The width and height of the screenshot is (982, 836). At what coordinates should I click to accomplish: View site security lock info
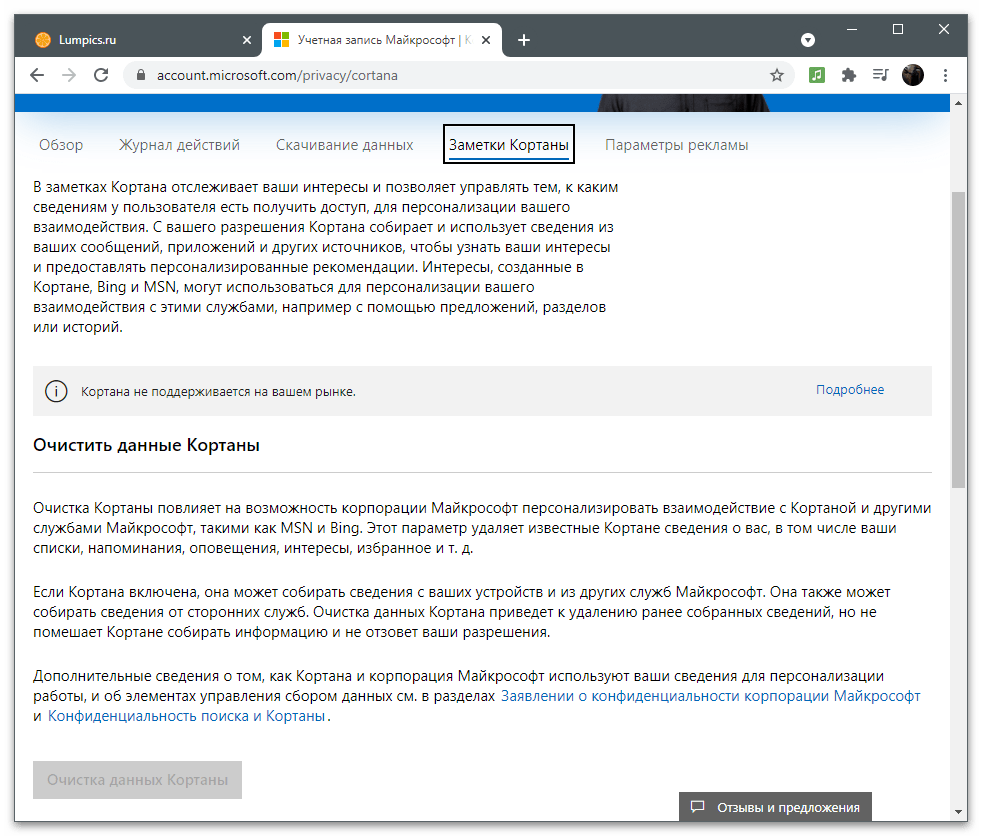(141, 76)
